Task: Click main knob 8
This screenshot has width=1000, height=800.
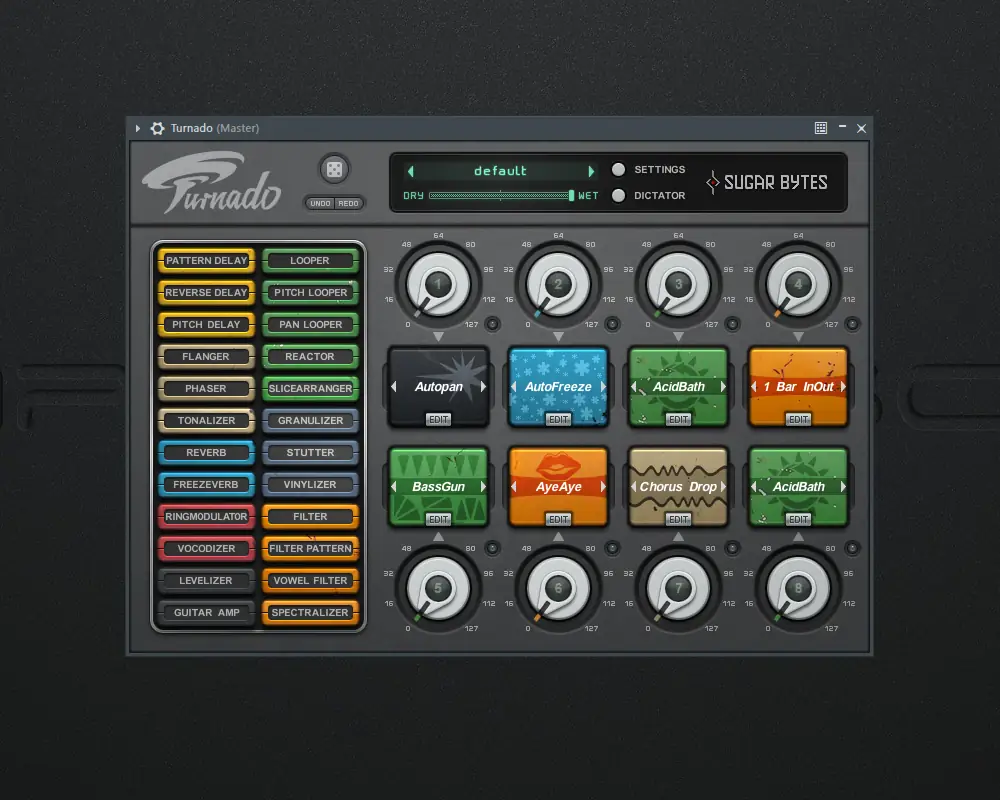Action: (798, 588)
